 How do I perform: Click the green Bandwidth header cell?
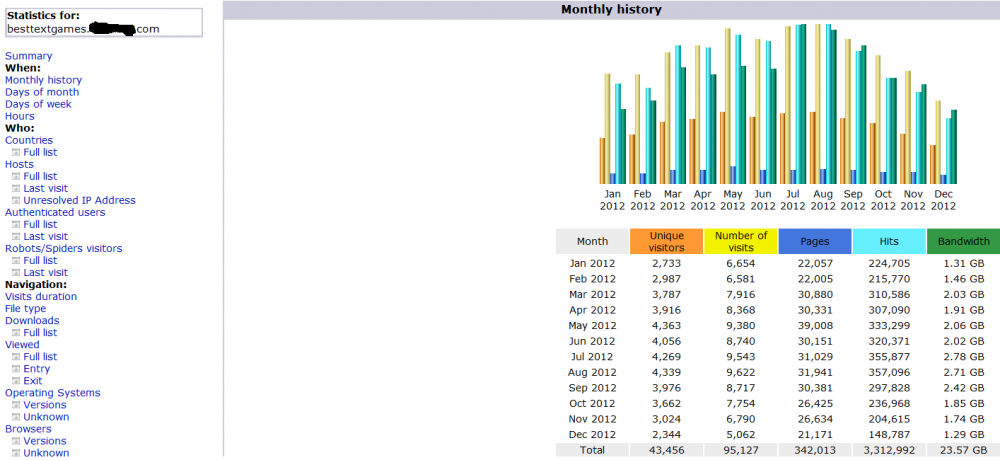963,241
